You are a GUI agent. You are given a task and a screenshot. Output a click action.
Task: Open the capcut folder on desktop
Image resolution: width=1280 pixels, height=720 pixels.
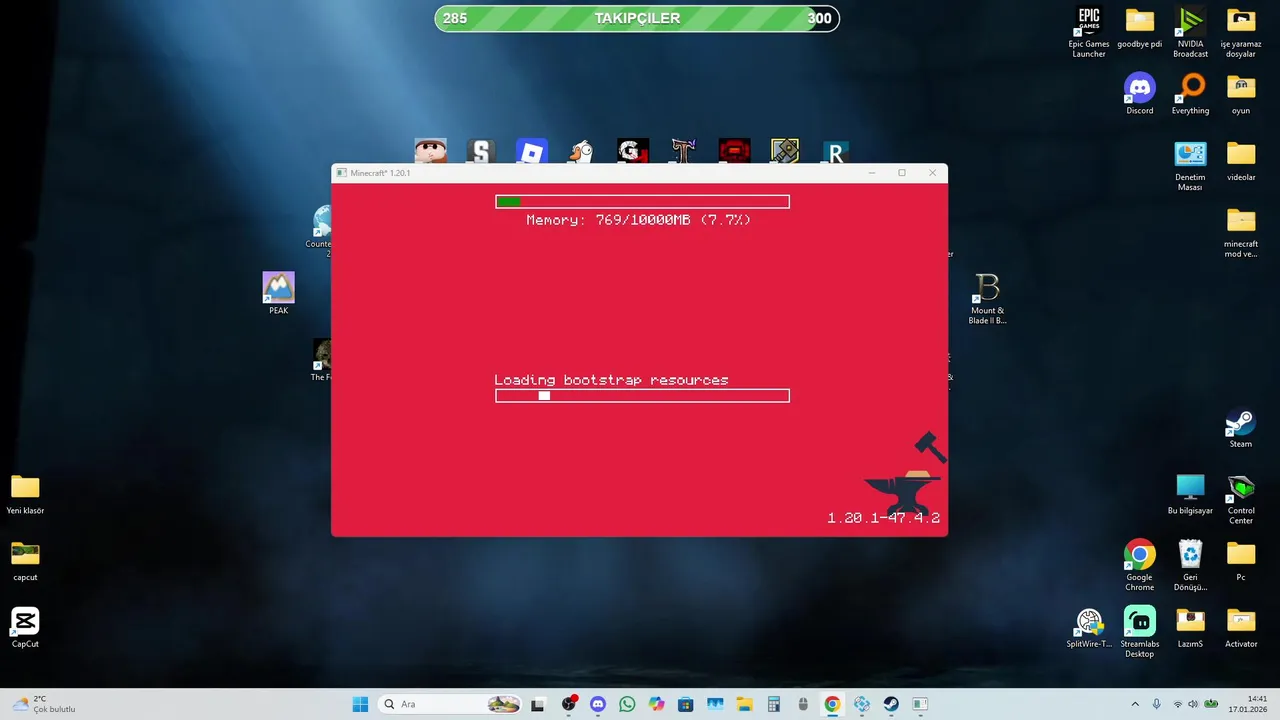point(25,561)
